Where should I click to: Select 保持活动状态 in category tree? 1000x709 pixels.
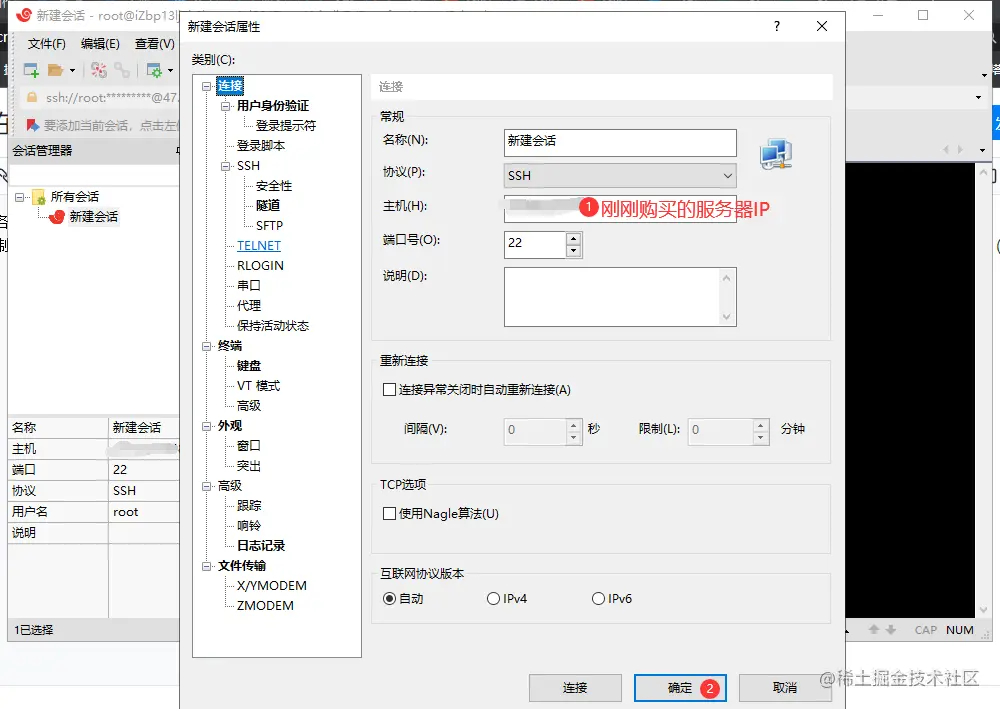point(273,326)
